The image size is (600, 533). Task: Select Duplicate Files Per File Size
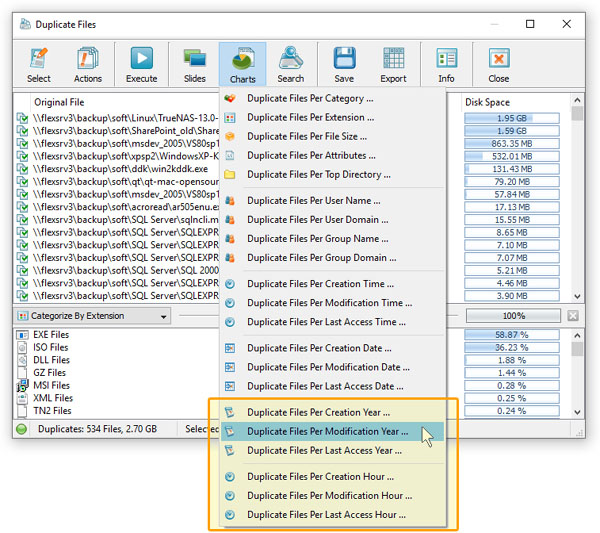point(332,137)
